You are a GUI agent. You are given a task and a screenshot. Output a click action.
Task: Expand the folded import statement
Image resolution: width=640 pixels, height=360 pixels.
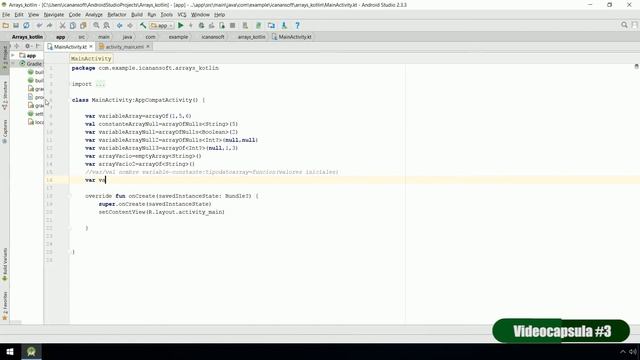pyautogui.click(x=100, y=84)
